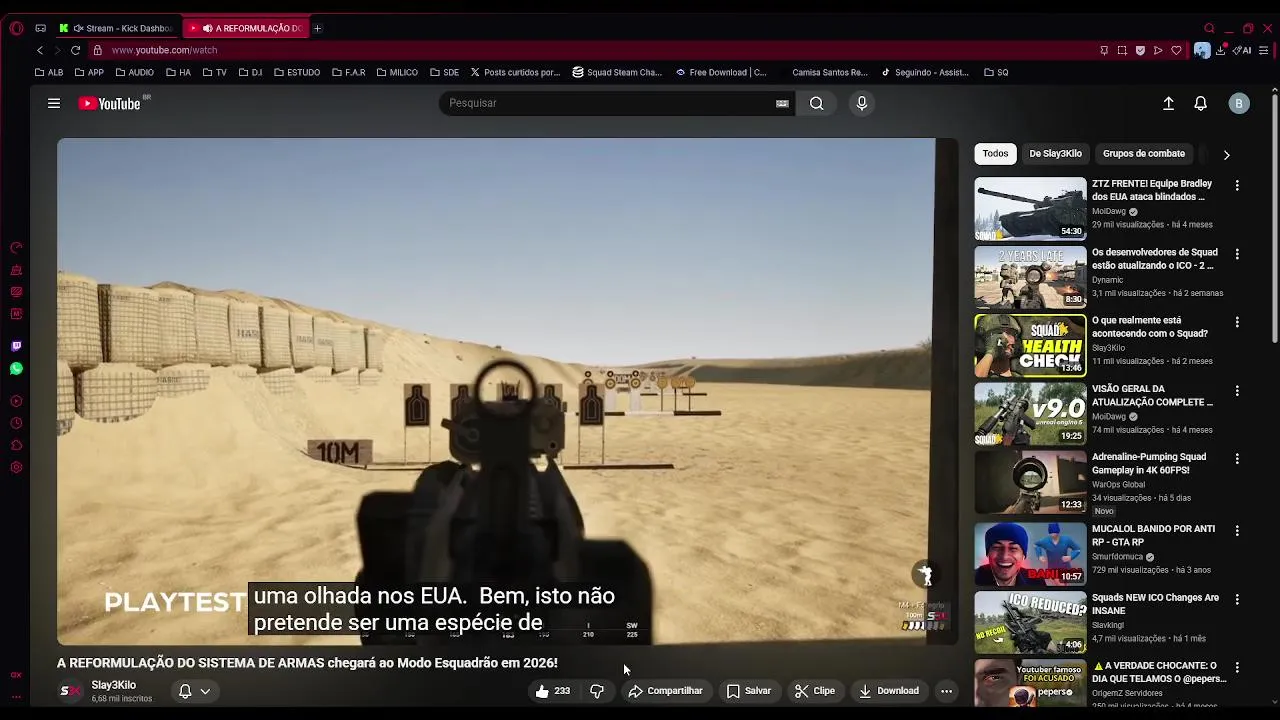
Task: Like the video with the thumbs-up button
Action: coord(552,691)
